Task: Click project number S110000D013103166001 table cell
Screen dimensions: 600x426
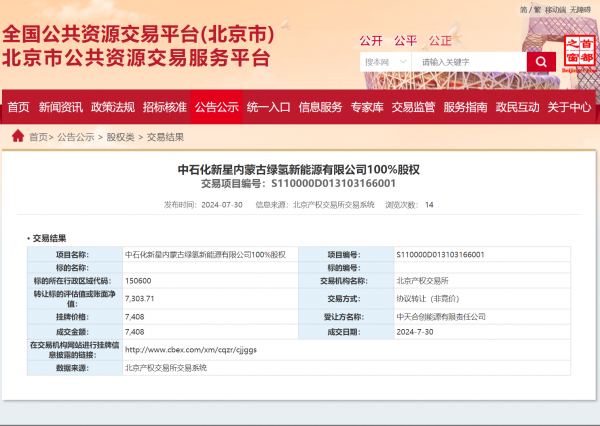Action: 482,255
